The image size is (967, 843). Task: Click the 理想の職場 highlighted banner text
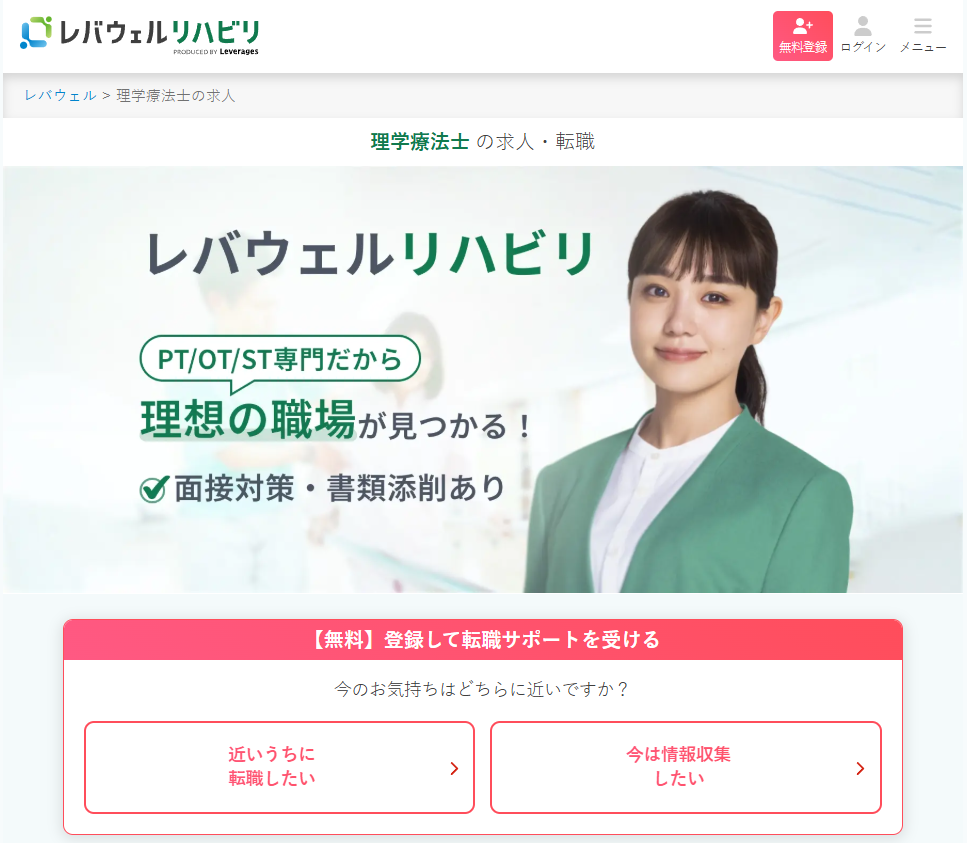(248, 419)
